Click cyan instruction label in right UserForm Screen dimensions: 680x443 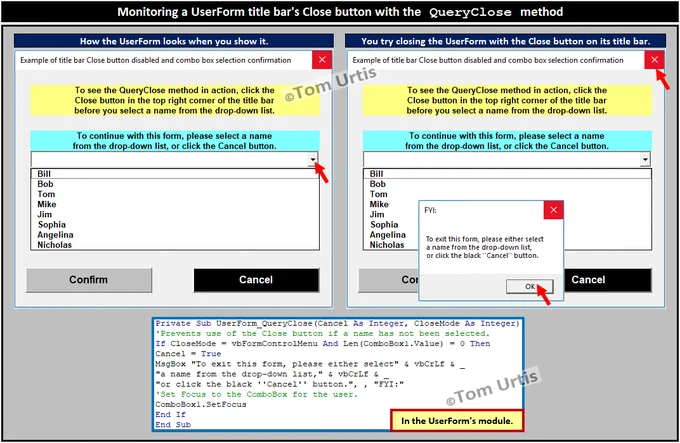point(507,141)
